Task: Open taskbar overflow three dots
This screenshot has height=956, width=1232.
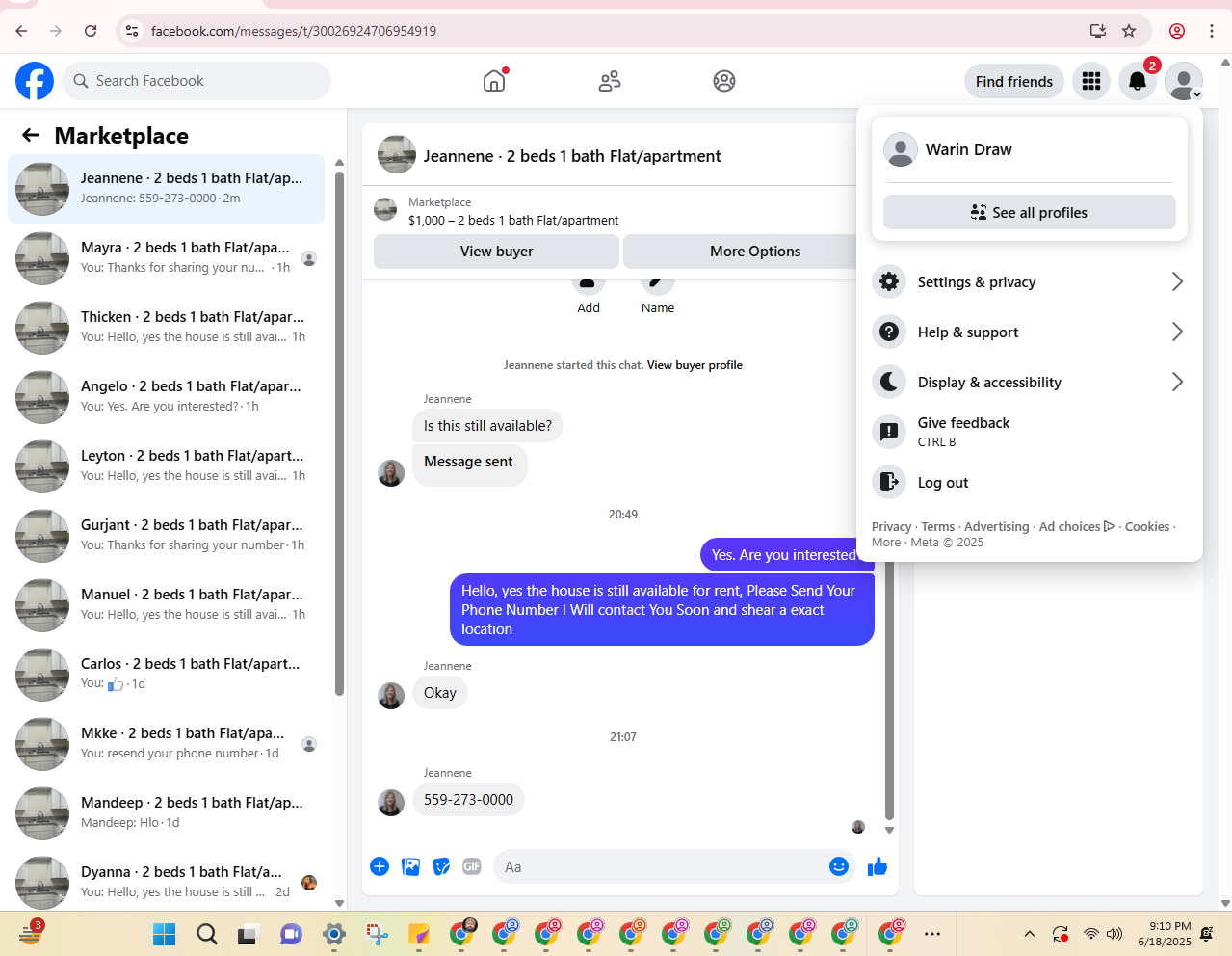Action: [x=932, y=934]
